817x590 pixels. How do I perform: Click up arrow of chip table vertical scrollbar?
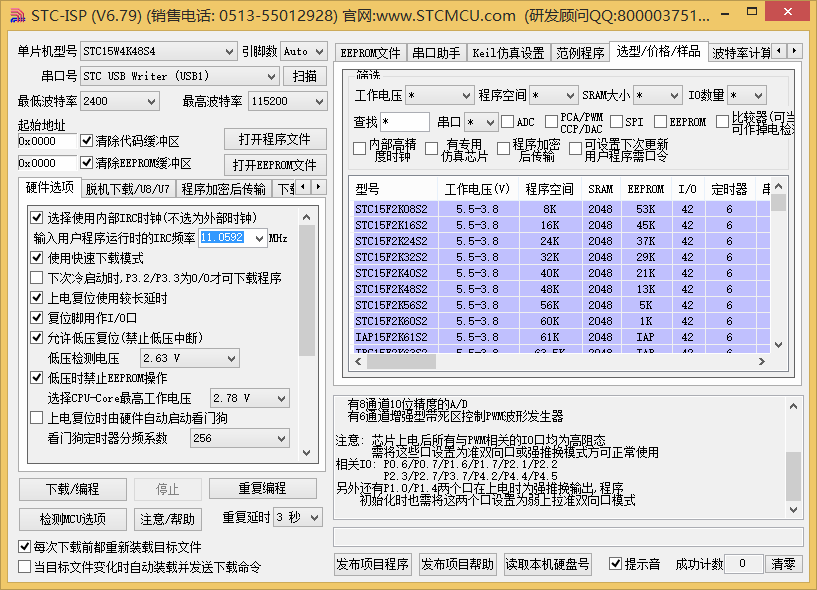778,186
